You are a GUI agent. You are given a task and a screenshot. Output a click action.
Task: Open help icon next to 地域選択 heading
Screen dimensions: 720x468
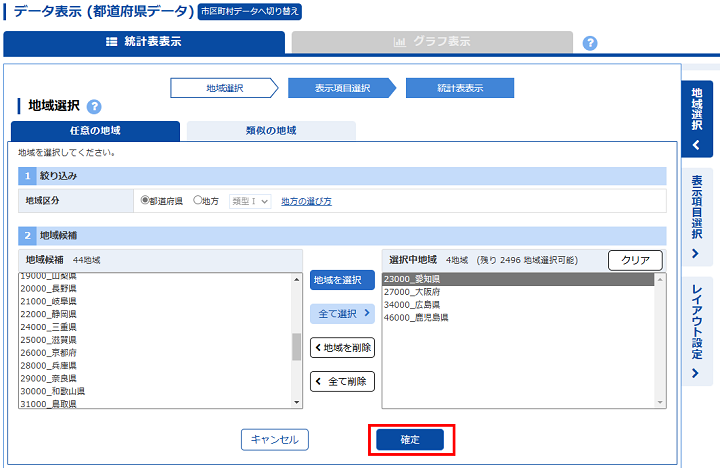(x=94, y=107)
